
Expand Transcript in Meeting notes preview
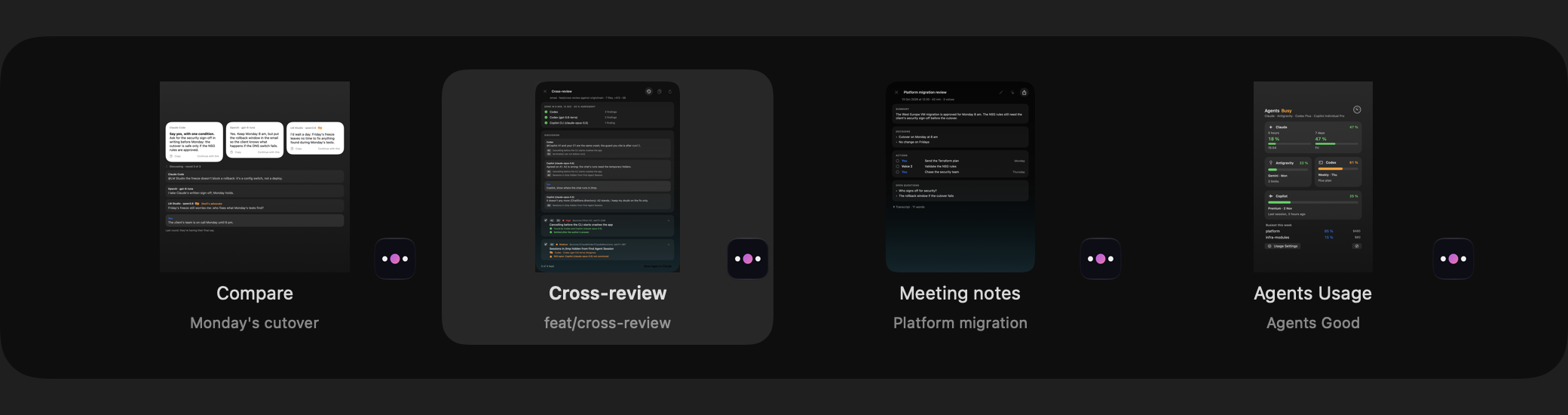point(909,207)
